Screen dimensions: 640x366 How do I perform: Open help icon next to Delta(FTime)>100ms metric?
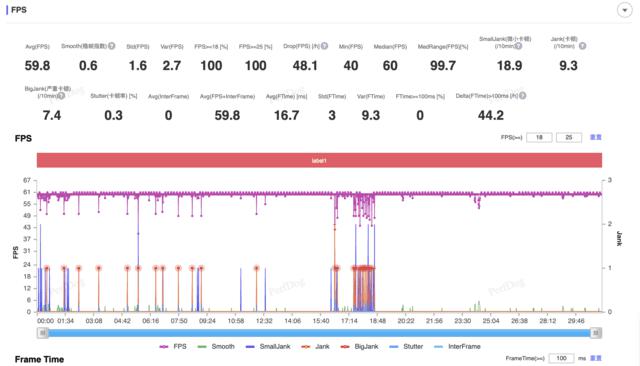pyautogui.click(x=522, y=95)
